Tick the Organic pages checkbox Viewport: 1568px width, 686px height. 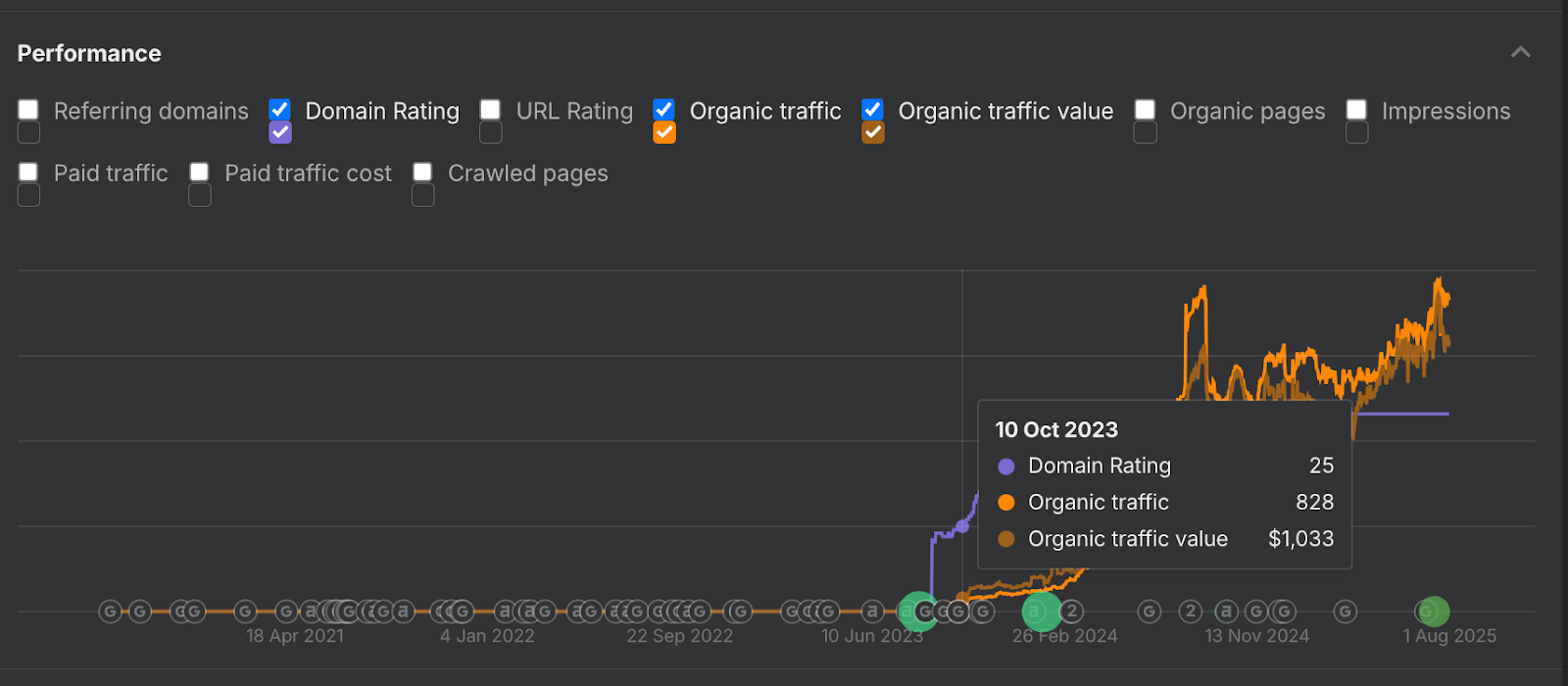[1145, 110]
